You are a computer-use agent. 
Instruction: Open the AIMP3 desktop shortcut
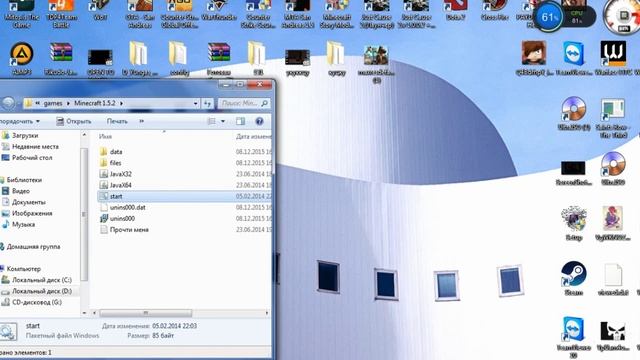[x=22, y=58]
